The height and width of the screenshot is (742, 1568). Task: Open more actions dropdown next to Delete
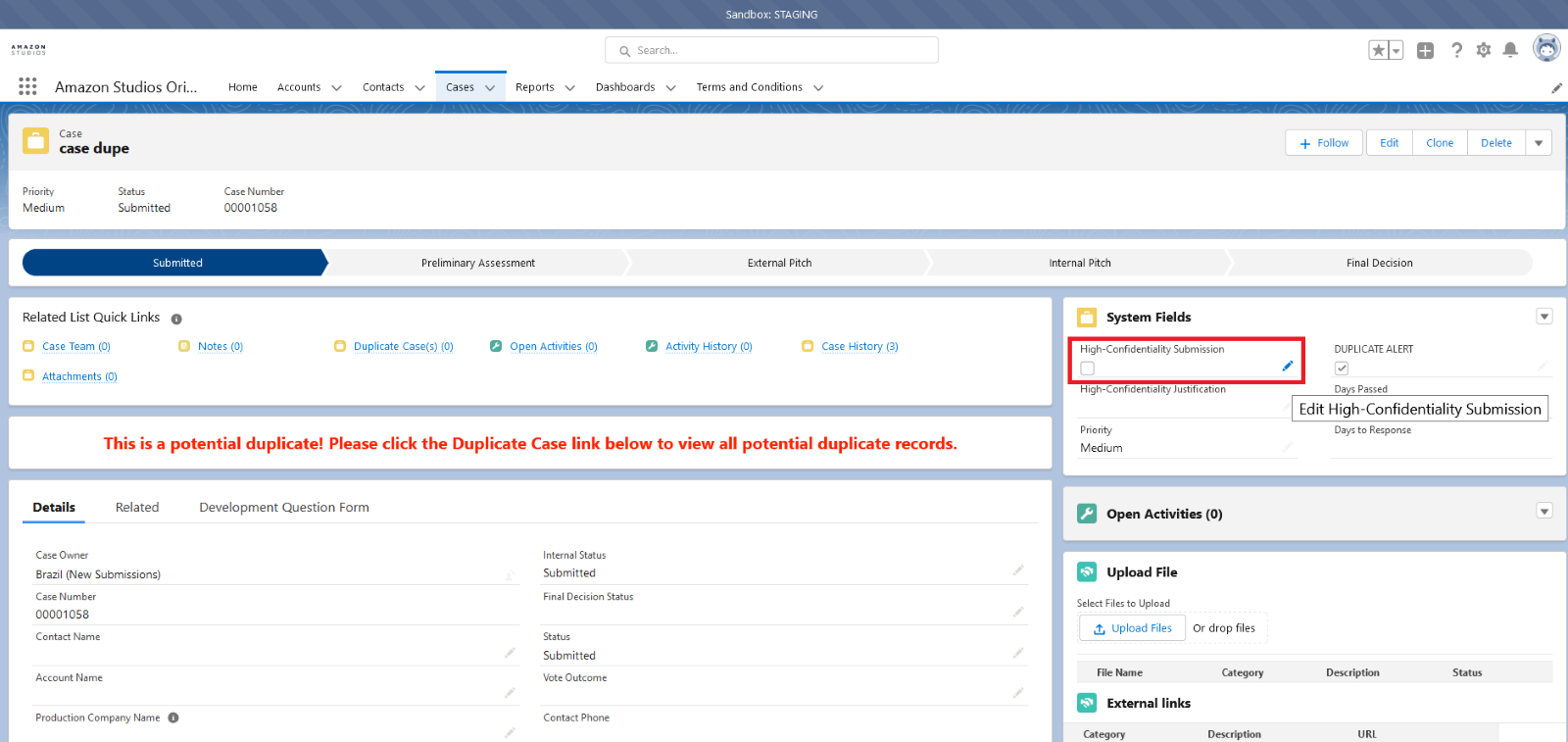tap(1539, 143)
